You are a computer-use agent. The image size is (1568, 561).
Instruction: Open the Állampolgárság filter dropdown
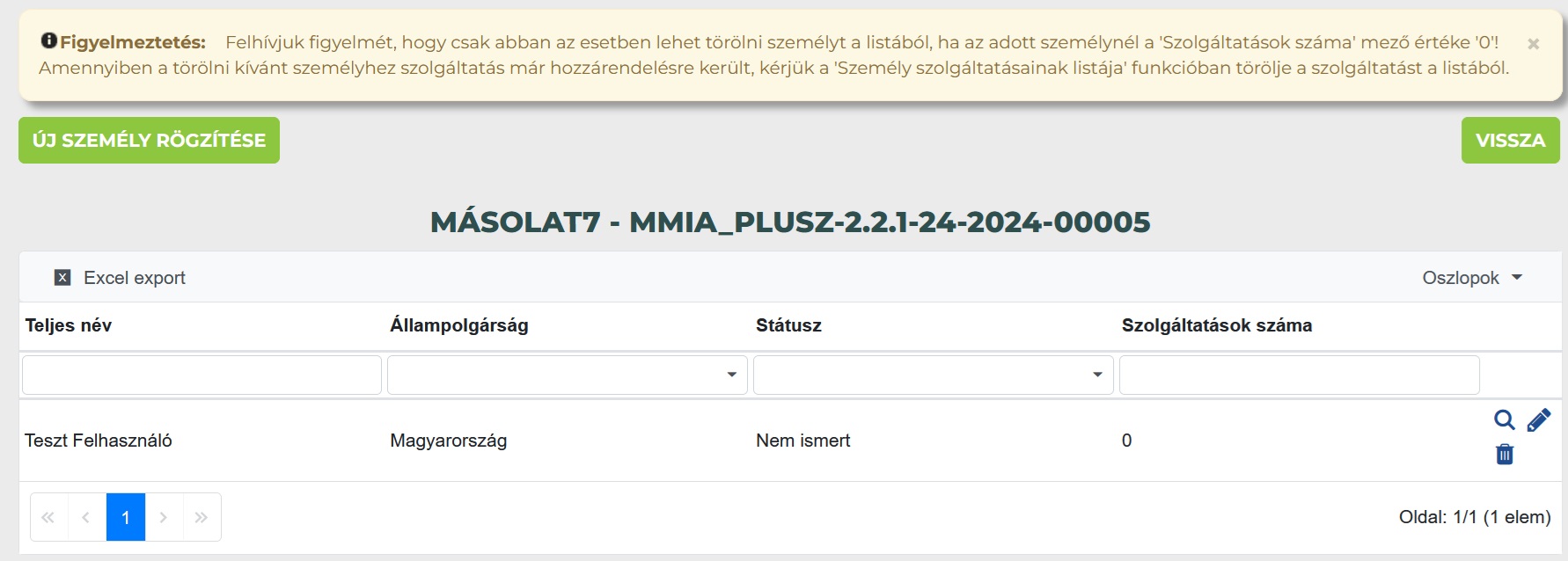(x=567, y=375)
